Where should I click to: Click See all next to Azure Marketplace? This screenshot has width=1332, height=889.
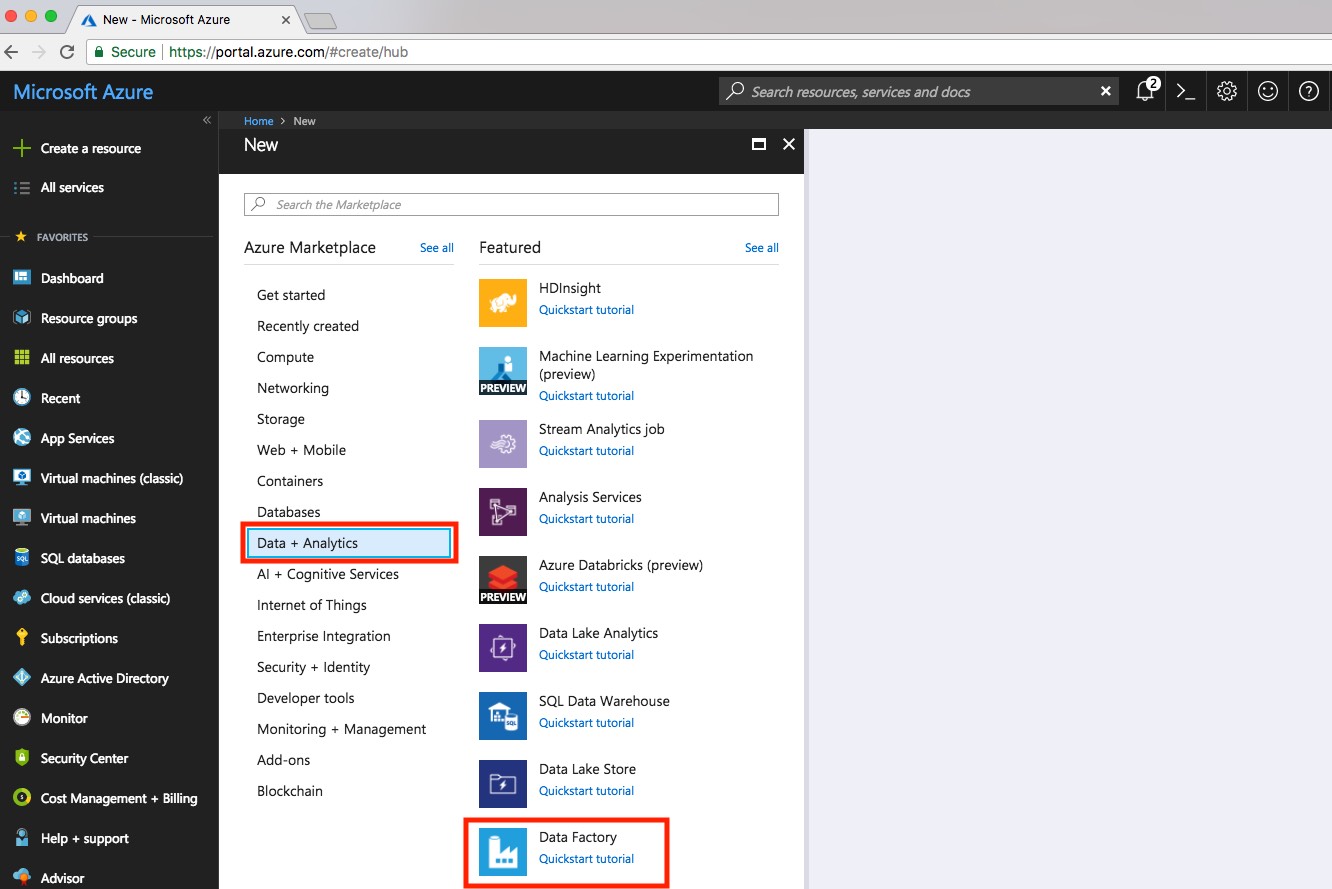[x=437, y=248]
